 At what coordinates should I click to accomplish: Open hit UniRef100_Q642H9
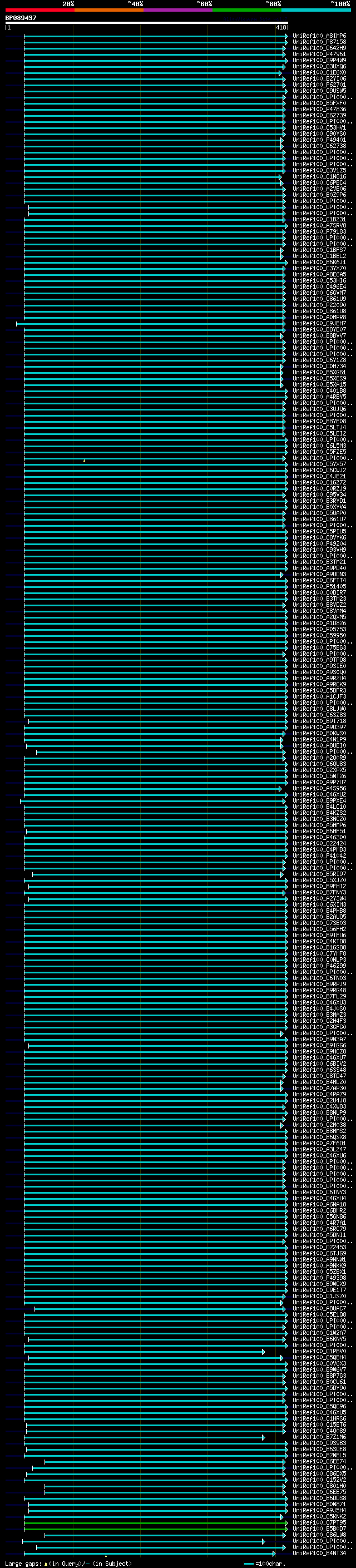(319, 48)
